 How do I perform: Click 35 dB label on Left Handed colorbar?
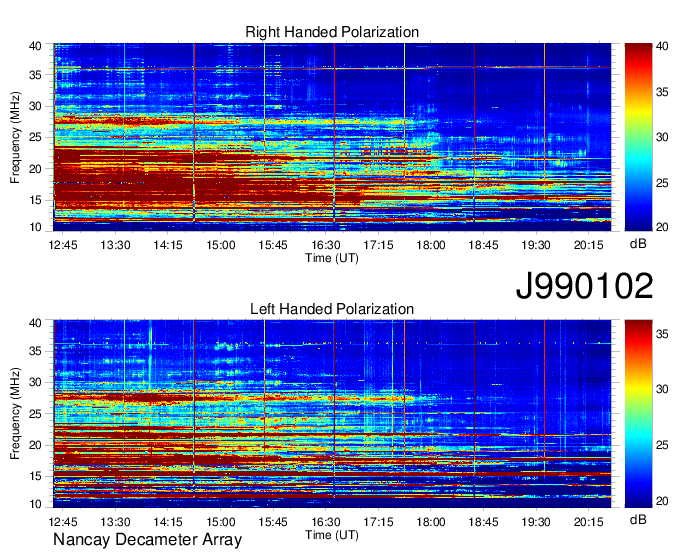click(x=662, y=334)
